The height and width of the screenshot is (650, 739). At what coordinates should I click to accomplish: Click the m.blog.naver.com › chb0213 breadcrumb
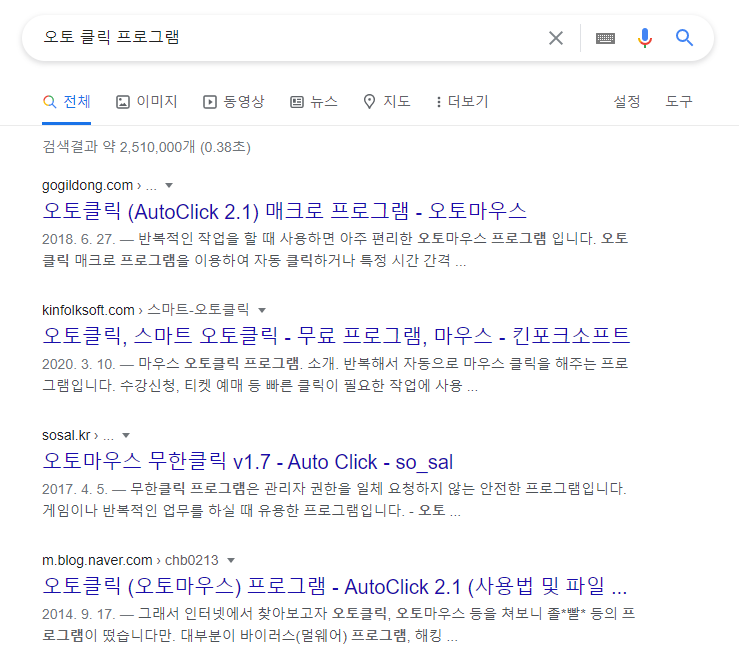[130, 560]
